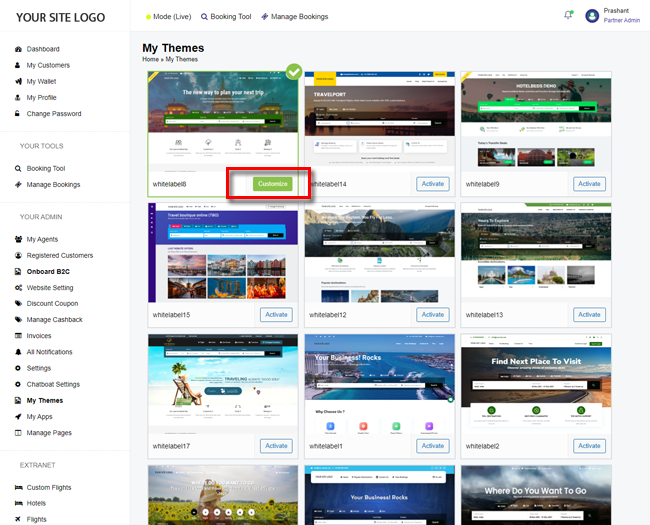Open the whitelabel12 theme preview thumbnail

pyautogui.click(x=380, y=253)
